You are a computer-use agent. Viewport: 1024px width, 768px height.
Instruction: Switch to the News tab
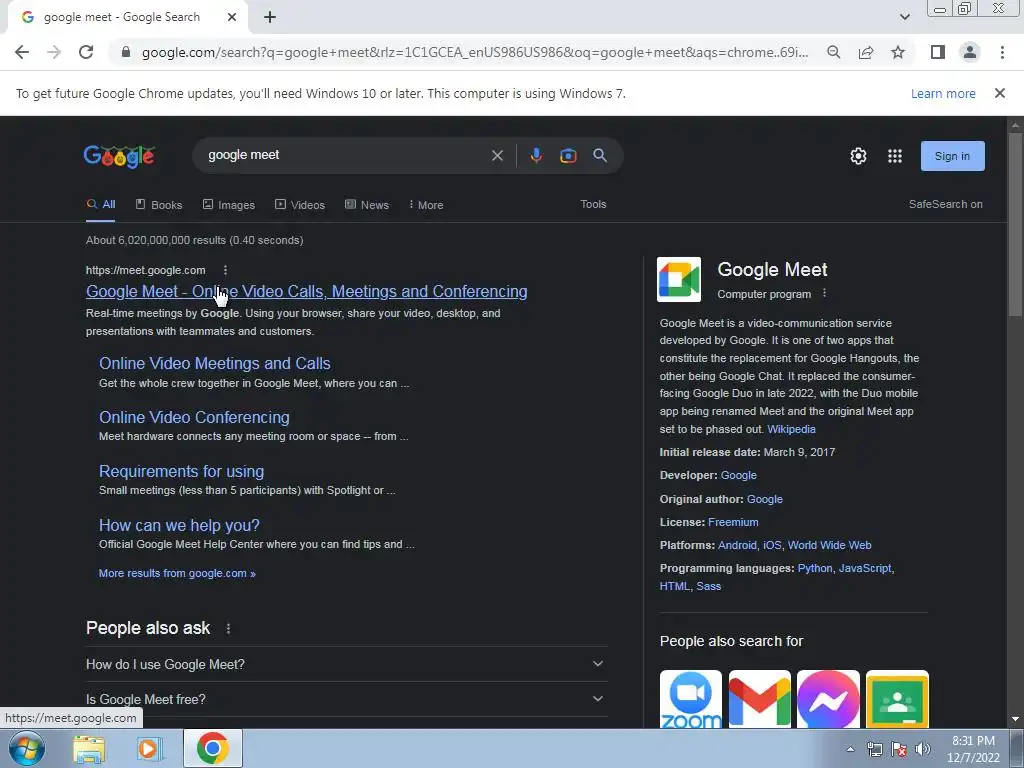366,205
